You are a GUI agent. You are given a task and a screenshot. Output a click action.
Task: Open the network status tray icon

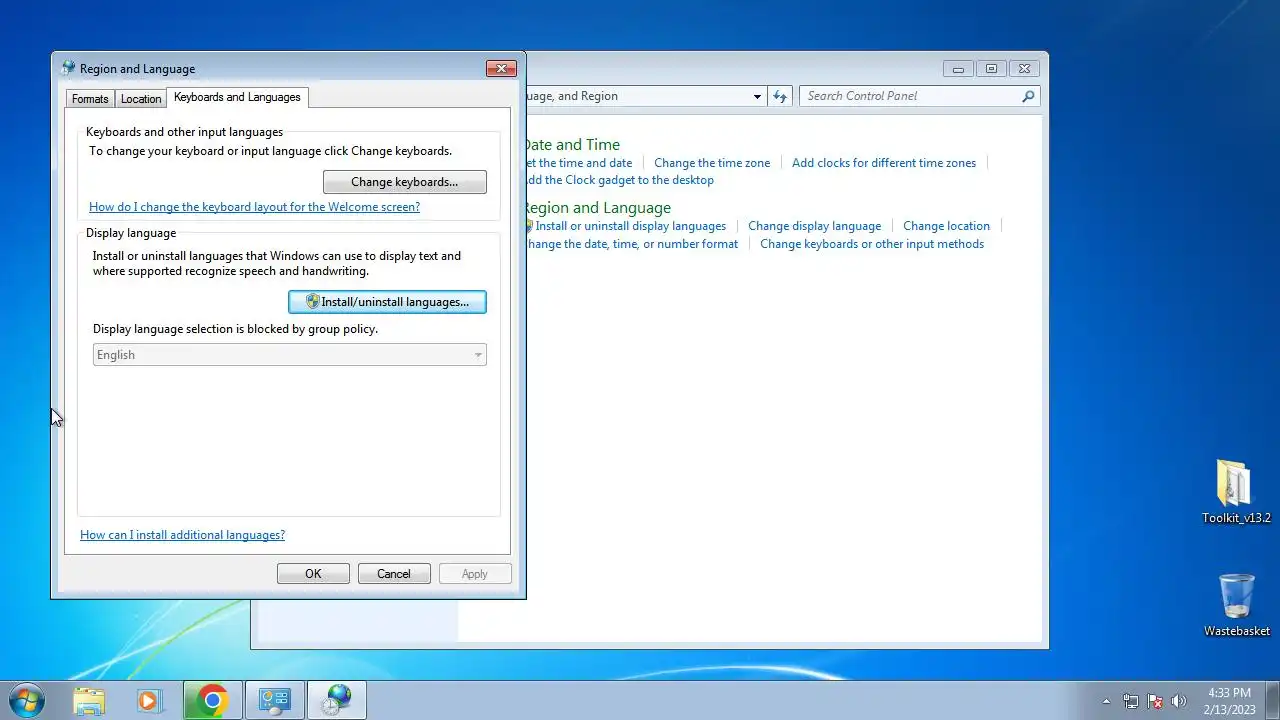[x=1131, y=701]
